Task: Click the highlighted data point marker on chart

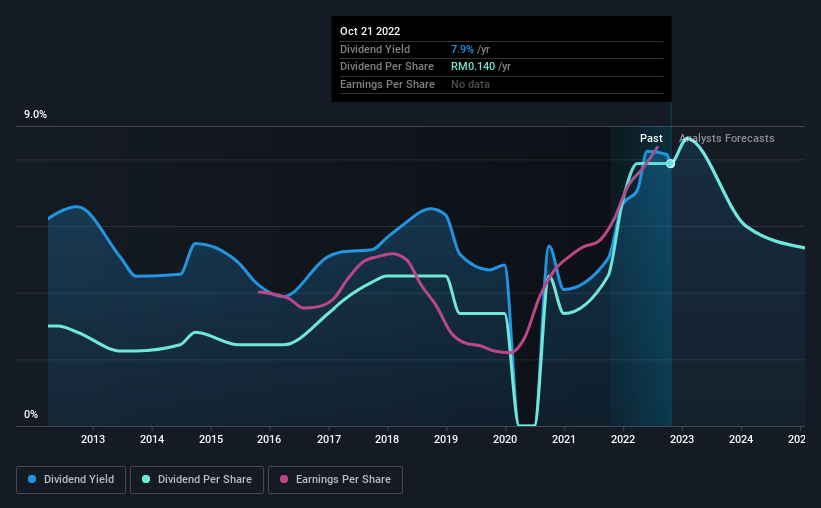Action: [x=670, y=163]
